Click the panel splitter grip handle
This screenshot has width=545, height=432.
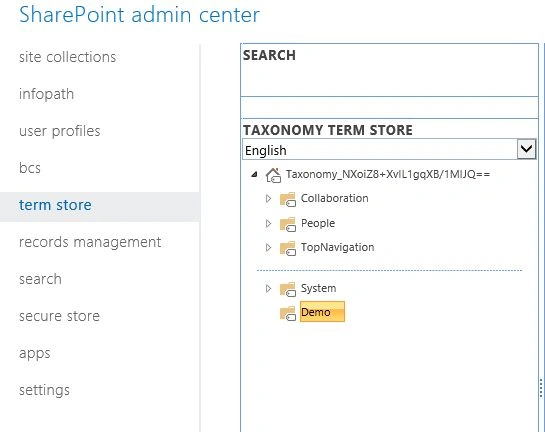tap(541, 388)
